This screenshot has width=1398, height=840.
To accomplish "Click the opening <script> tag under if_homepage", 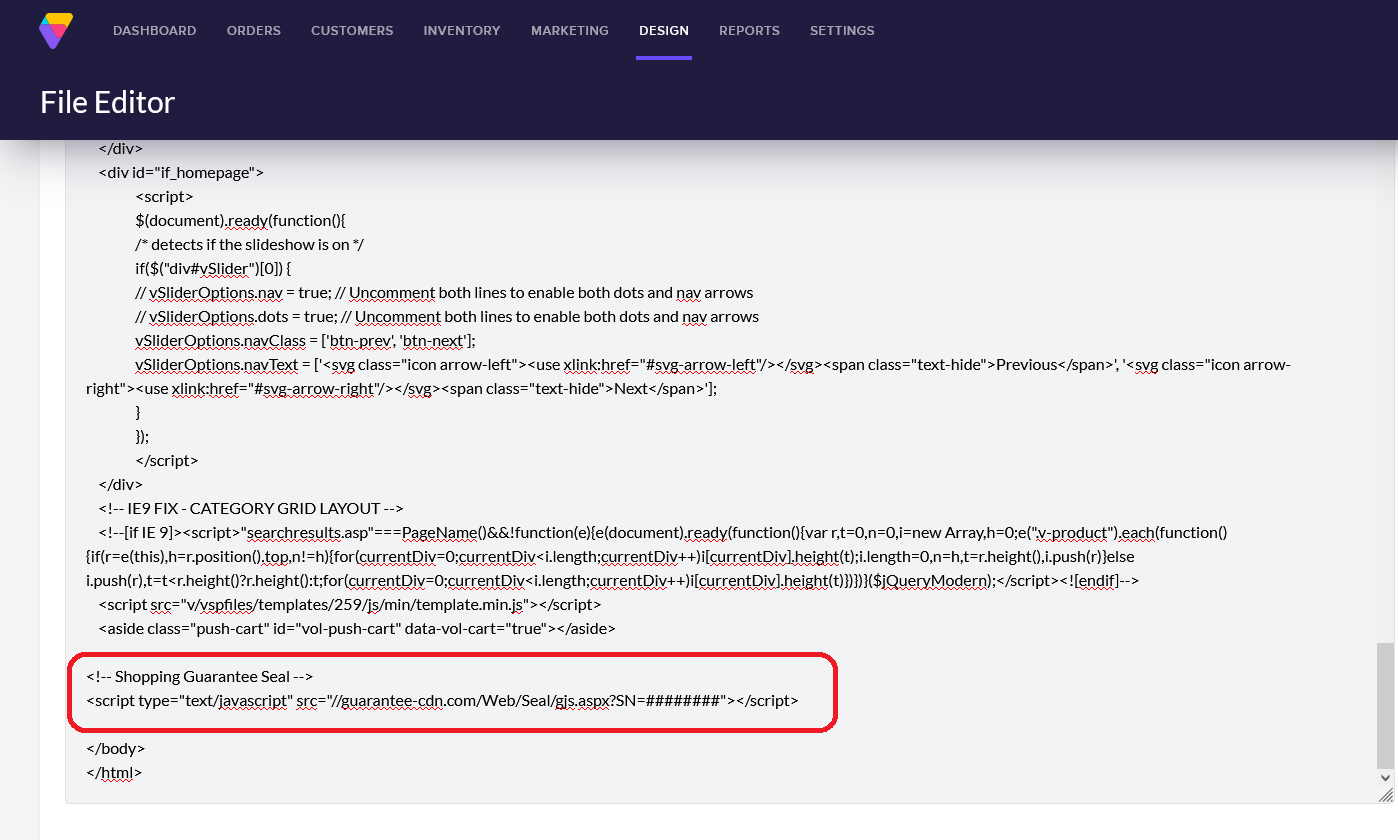I will 164,197.
